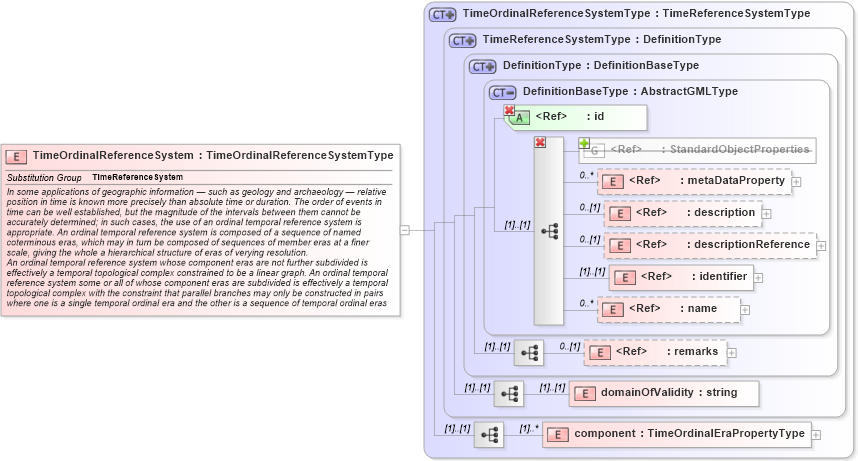
Task: Click the CT icon of TimeOrdinalReferenceSystemType
Action: pyautogui.click(x=442, y=15)
